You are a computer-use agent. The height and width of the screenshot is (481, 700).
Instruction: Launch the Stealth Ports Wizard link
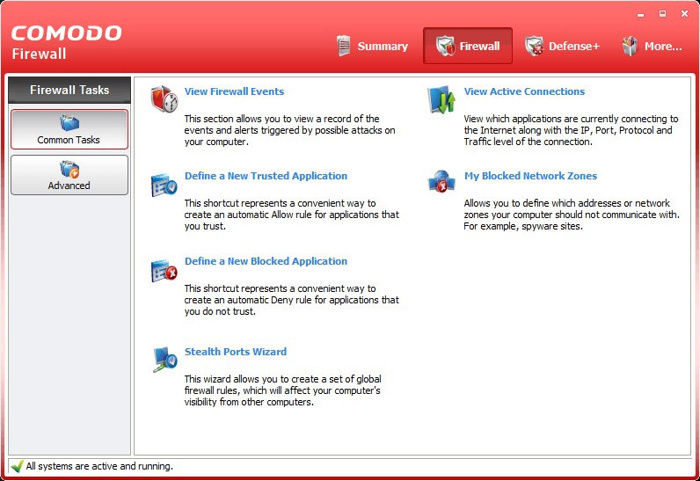coord(235,352)
